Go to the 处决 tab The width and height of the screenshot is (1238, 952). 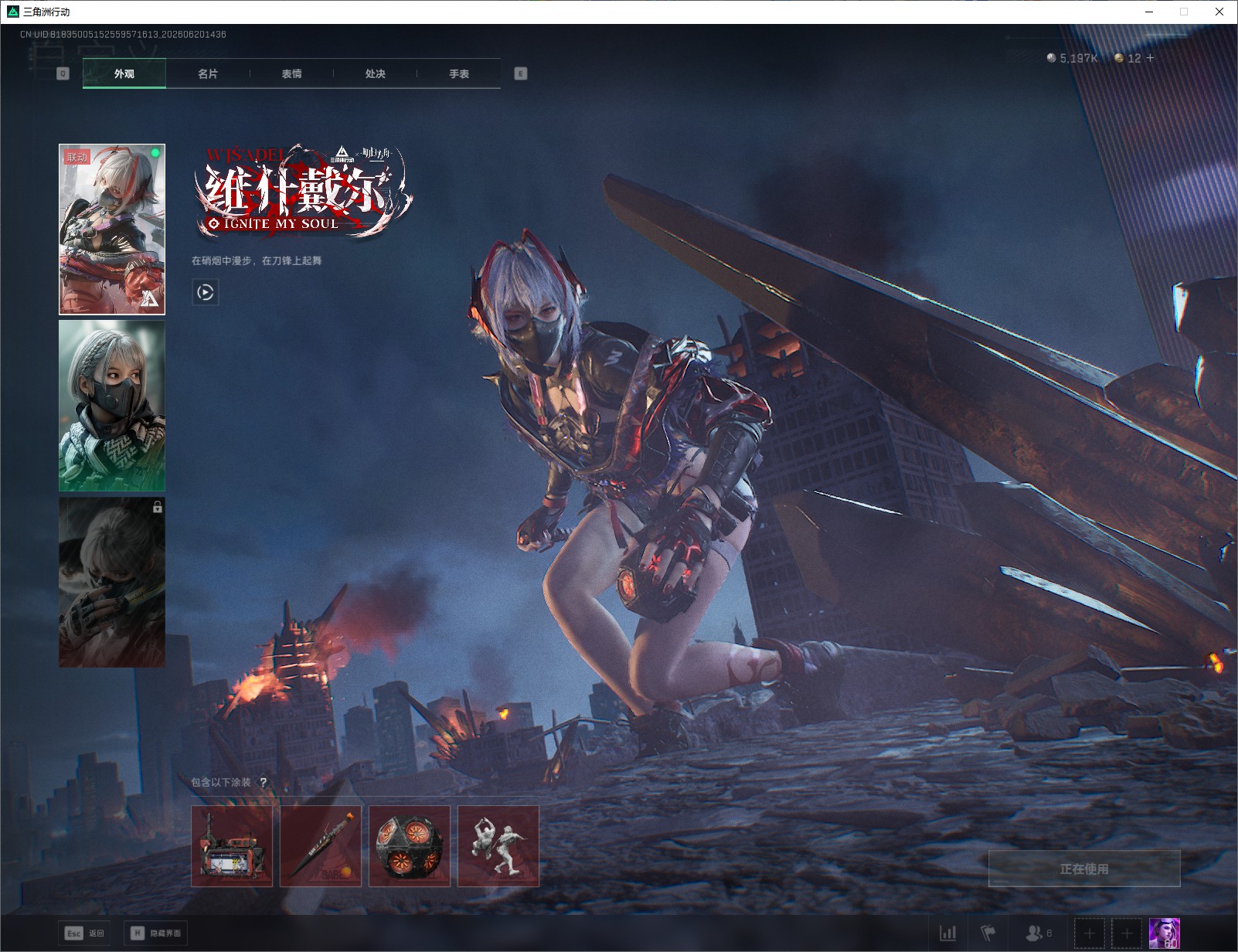point(375,73)
